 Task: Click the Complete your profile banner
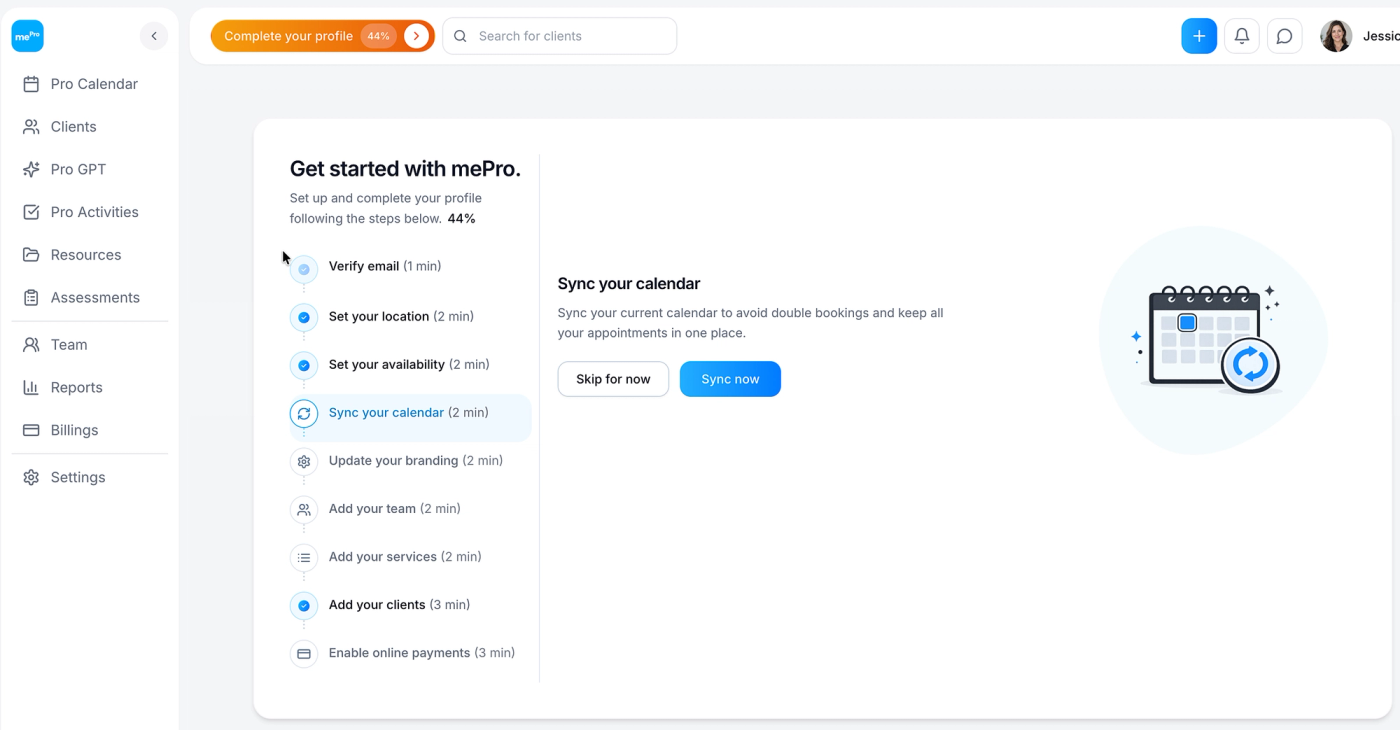point(322,36)
